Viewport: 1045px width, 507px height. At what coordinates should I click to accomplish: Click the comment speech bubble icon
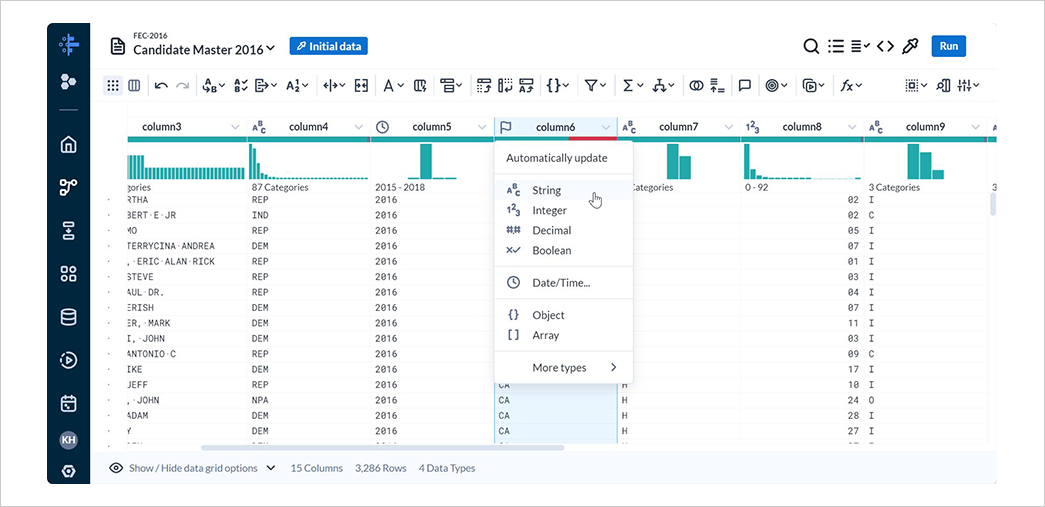pyautogui.click(x=745, y=85)
